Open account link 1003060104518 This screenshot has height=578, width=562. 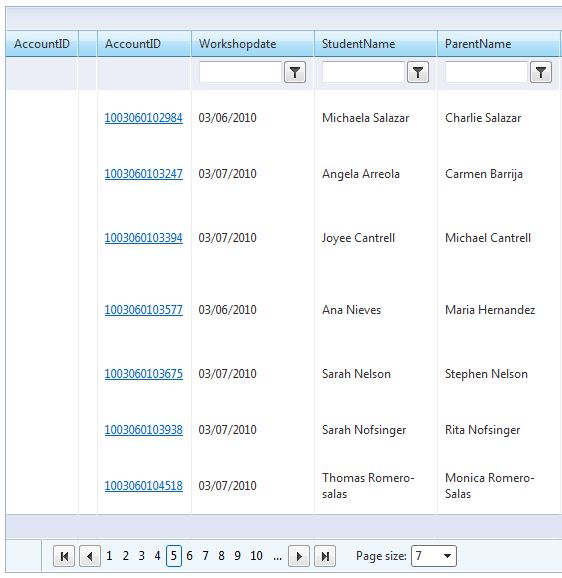pos(144,486)
